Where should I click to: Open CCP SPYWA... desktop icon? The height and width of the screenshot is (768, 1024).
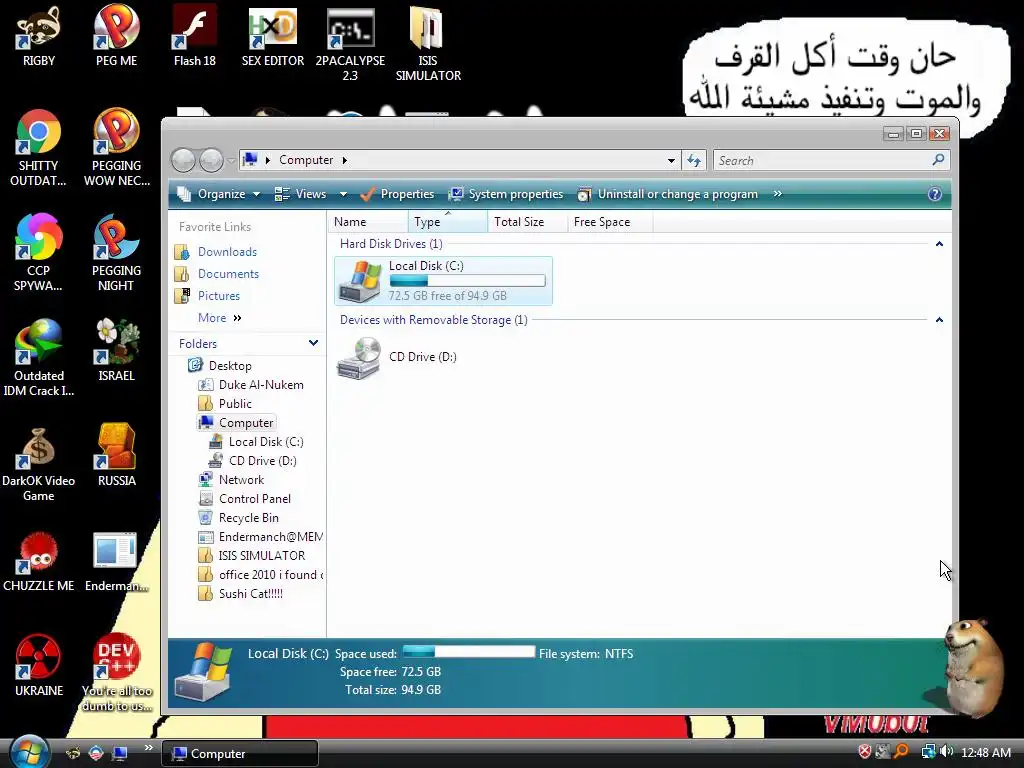point(39,253)
